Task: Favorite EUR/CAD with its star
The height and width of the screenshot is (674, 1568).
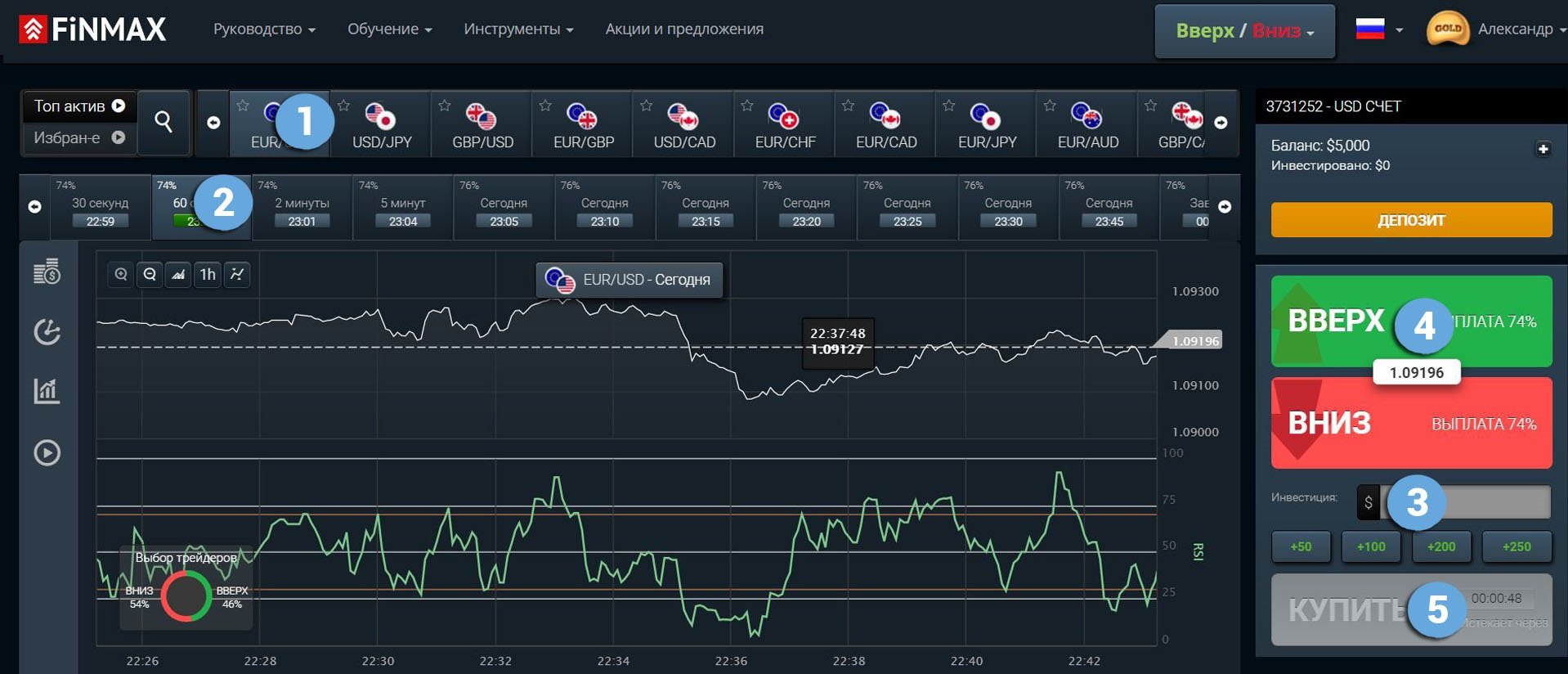Action: pyautogui.click(x=848, y=106)
